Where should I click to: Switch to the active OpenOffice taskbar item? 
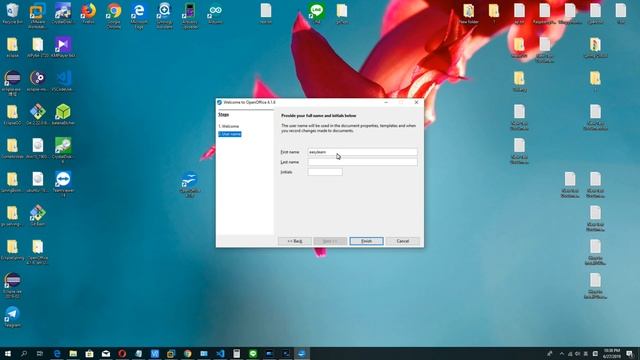pyautogui.click(x=302, y=353)
